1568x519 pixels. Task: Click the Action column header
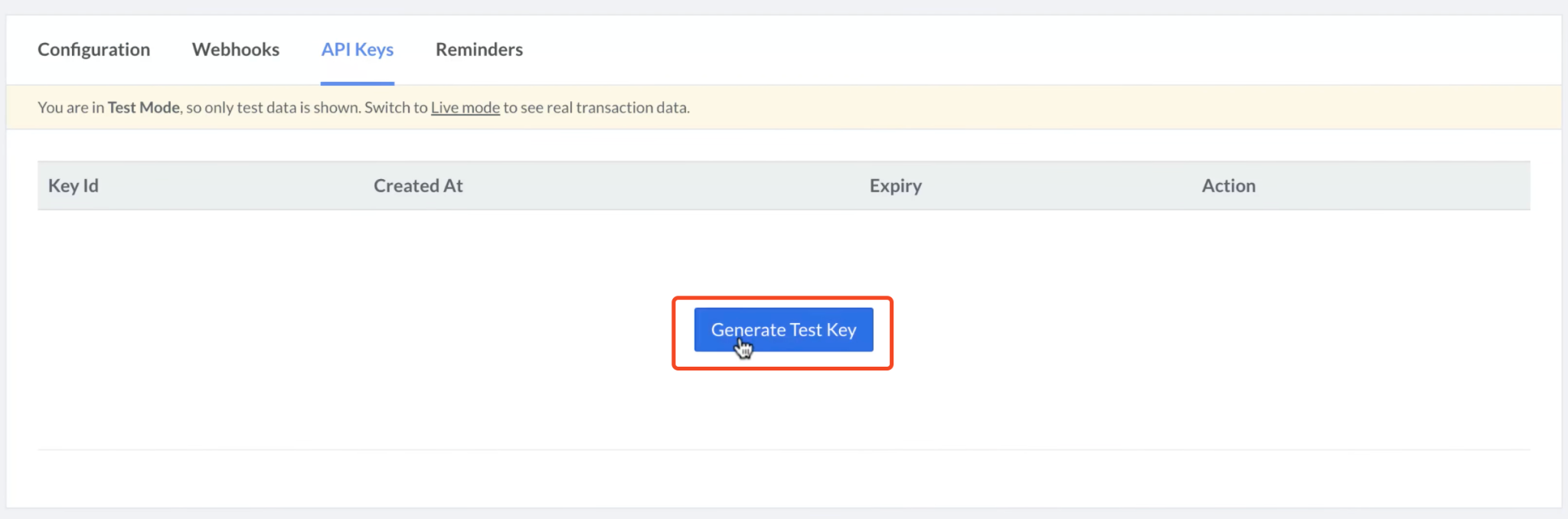(x=1228, y=186)
